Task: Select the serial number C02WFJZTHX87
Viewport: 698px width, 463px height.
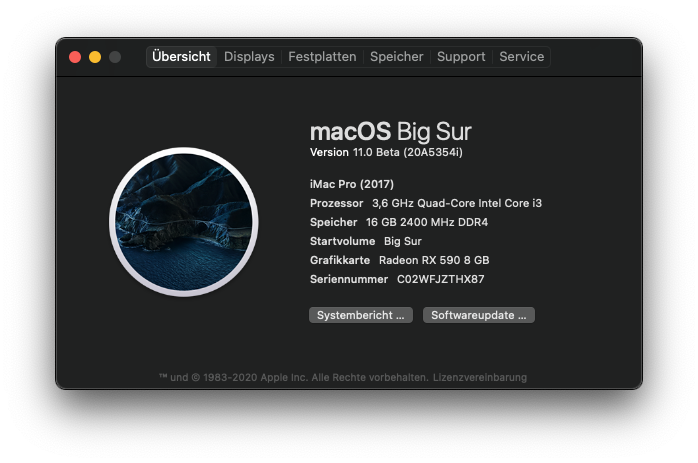Action: click(x=441, y=279)
